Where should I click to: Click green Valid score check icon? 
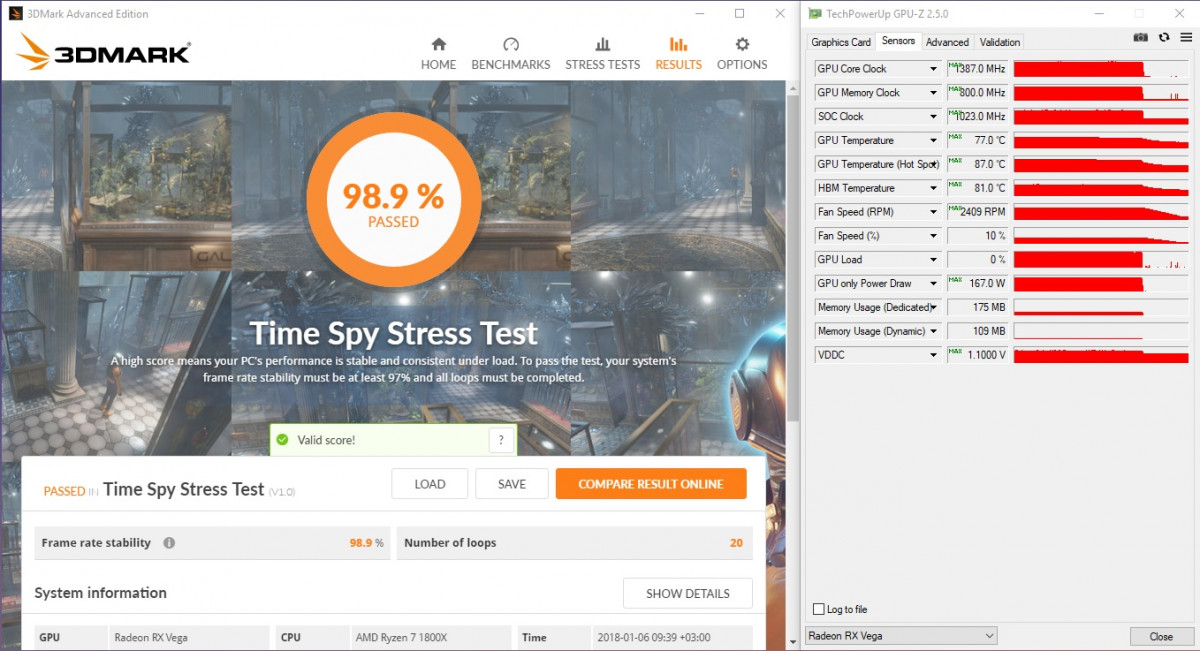click(282, 440)
